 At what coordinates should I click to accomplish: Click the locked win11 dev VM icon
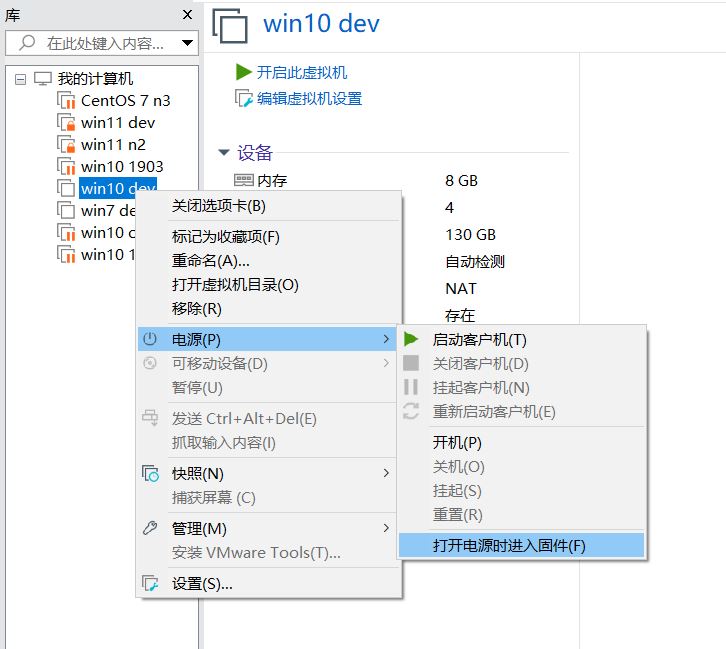click(x=66, y=123)
